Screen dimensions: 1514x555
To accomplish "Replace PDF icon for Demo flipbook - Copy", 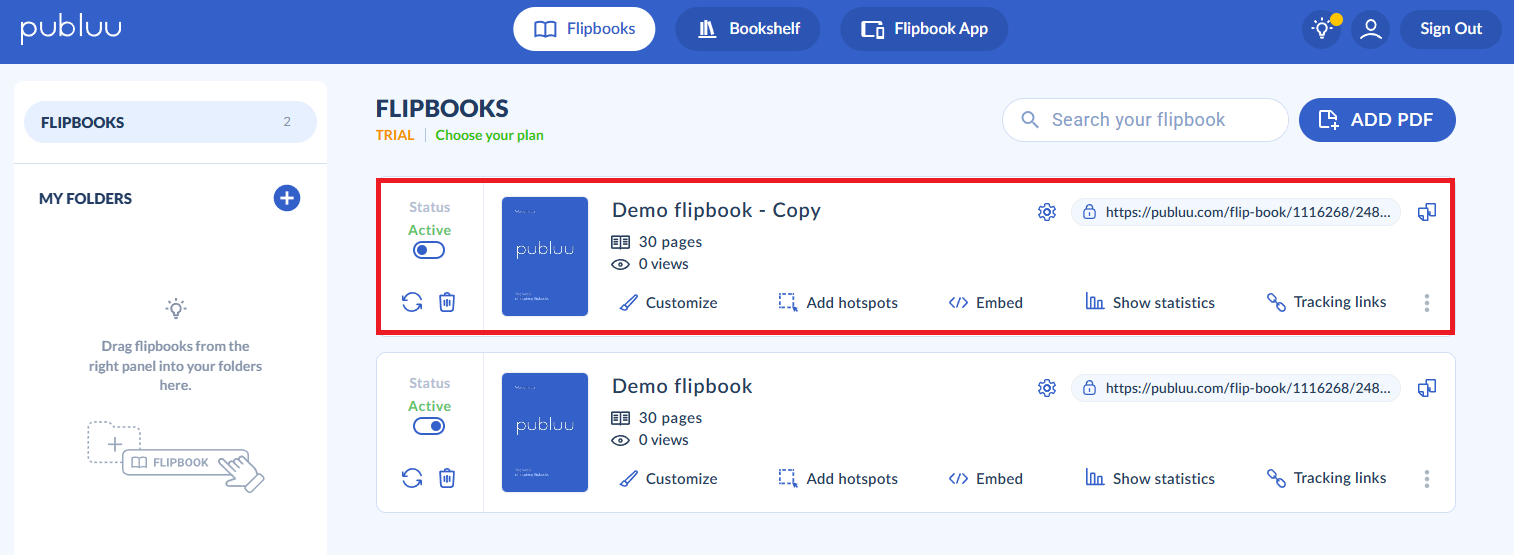I will tap(412, 302).
